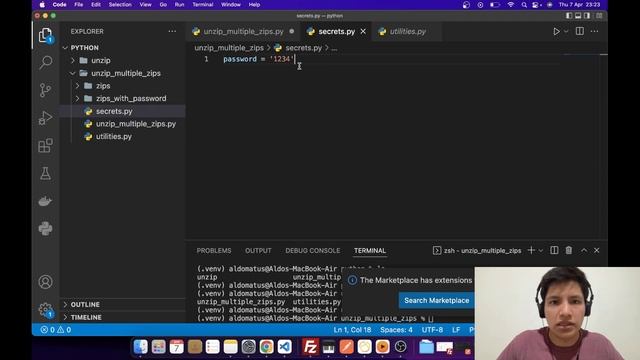Click secrets.py in the breadcrumb
This screenshot has height=360, width=640.
(x=303, y=48)
